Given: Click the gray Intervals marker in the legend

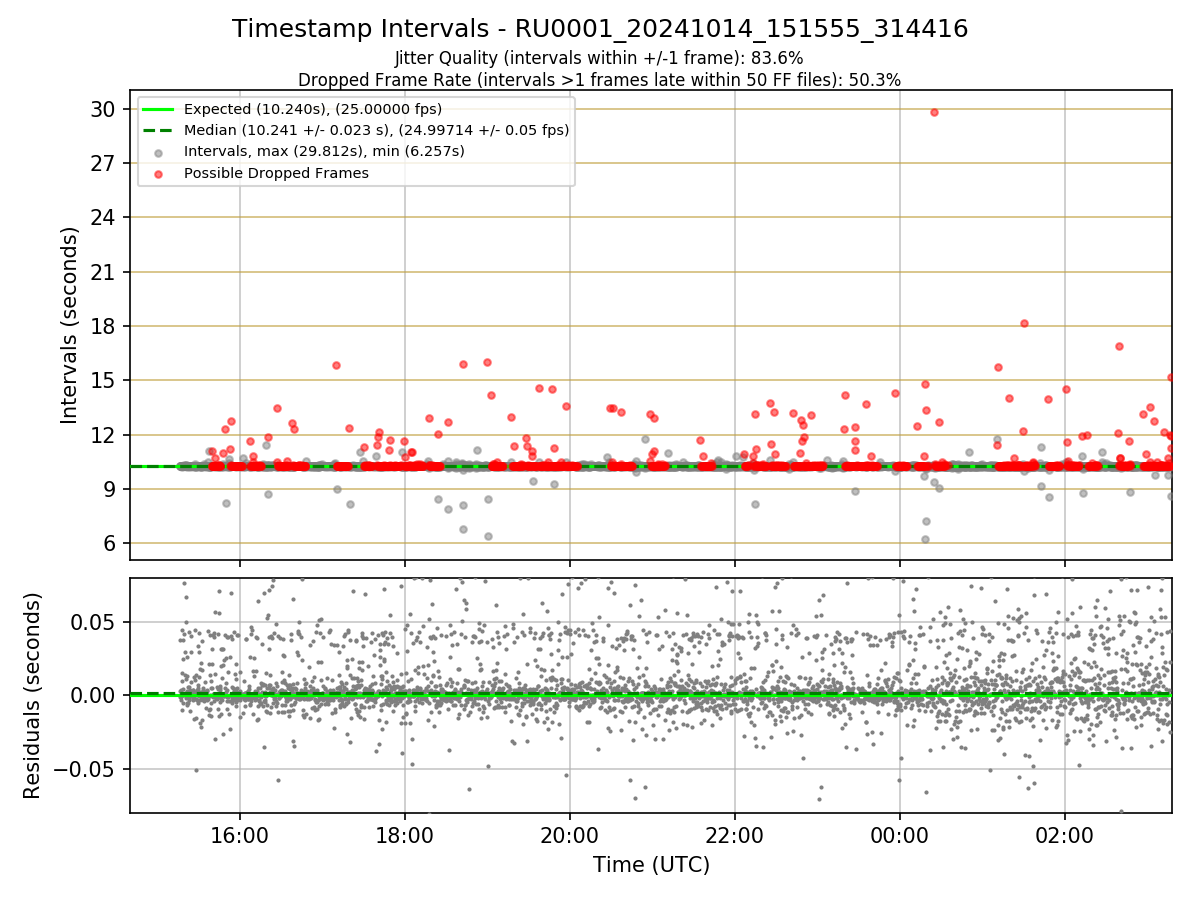Looking at the screenshot, I should click(x=158, y=152).
